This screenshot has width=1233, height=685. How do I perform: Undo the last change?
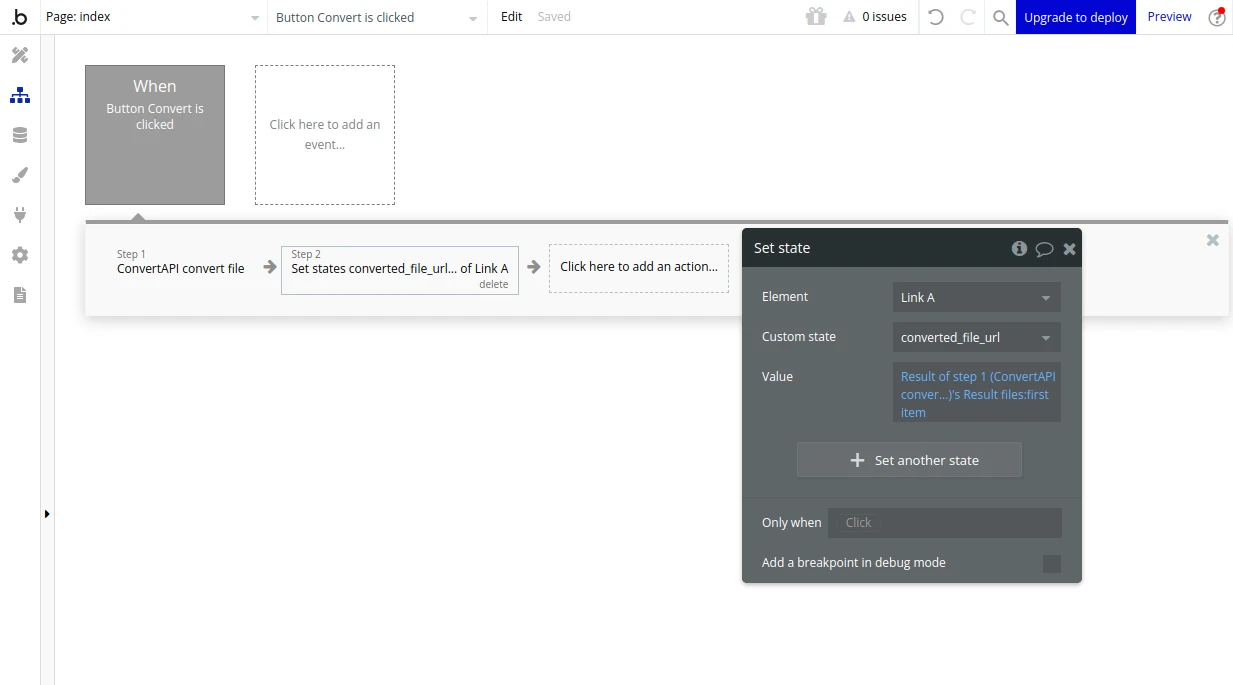pyautogui.click(x=935, y=17)
